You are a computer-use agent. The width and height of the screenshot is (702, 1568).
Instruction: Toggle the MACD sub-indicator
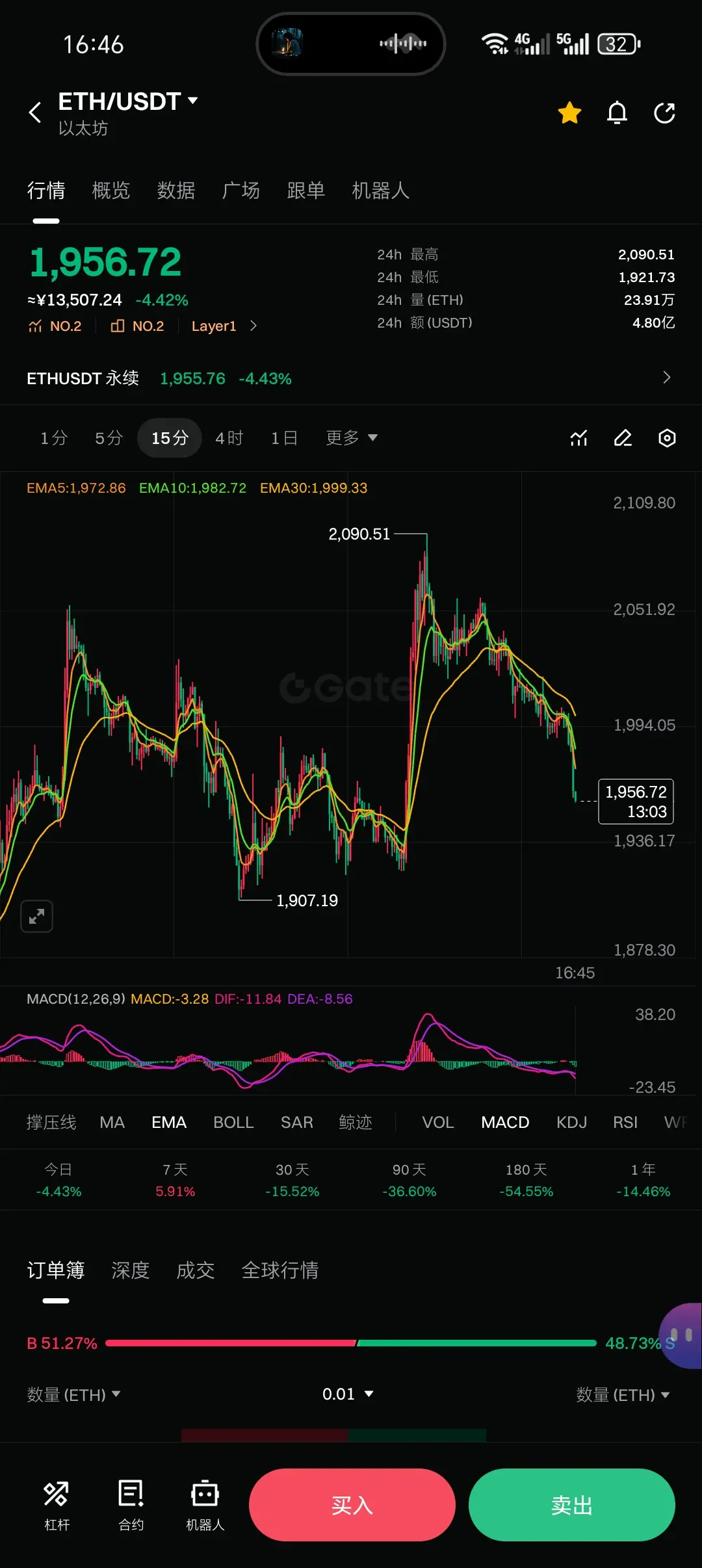pyautogui.click(x=505, y=1122)
